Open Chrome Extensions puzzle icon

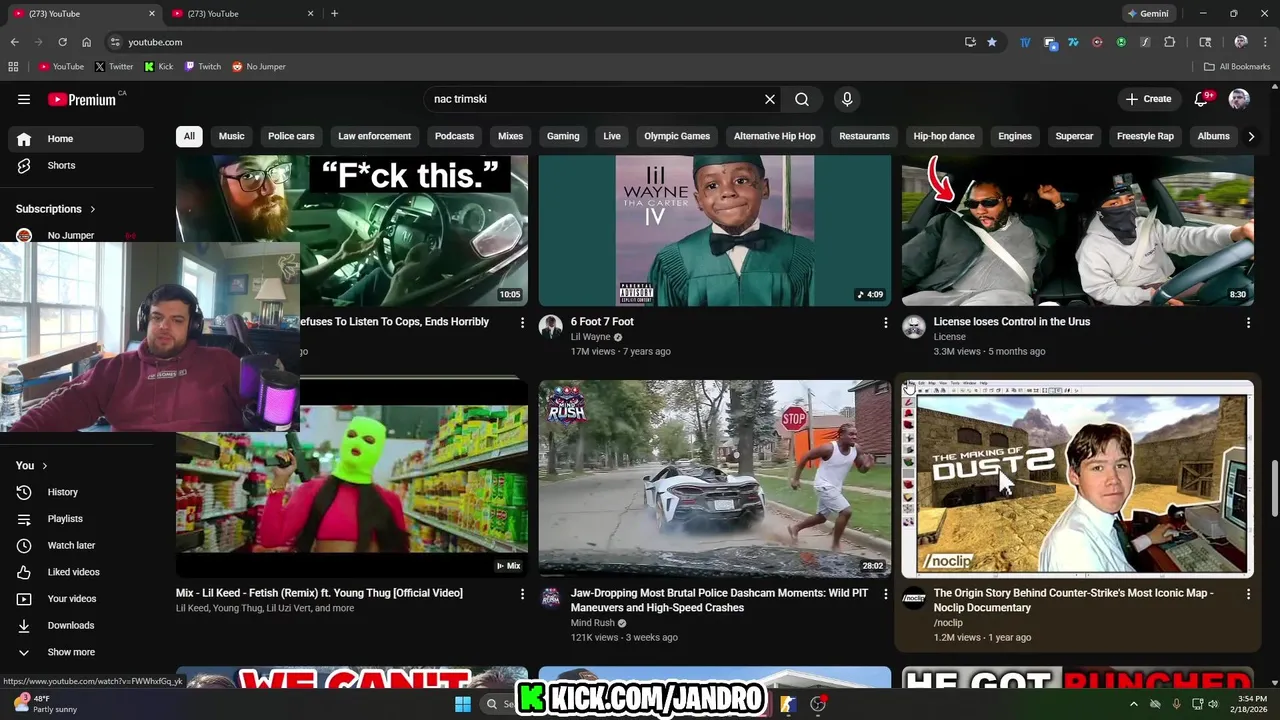click(1169, 42)
